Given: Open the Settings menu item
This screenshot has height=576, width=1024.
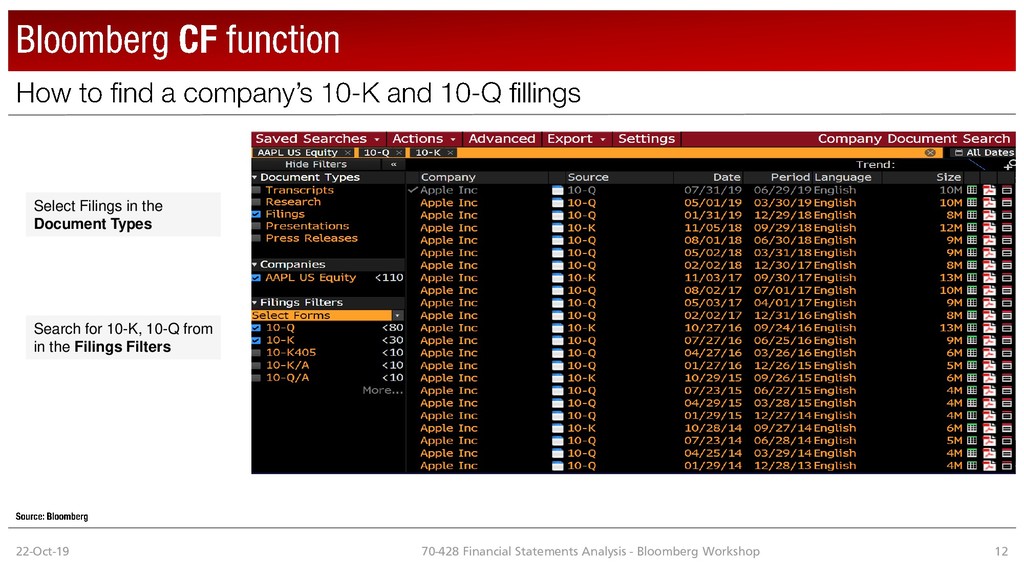Looking at the screenshot, I should [x=647, y=138].
